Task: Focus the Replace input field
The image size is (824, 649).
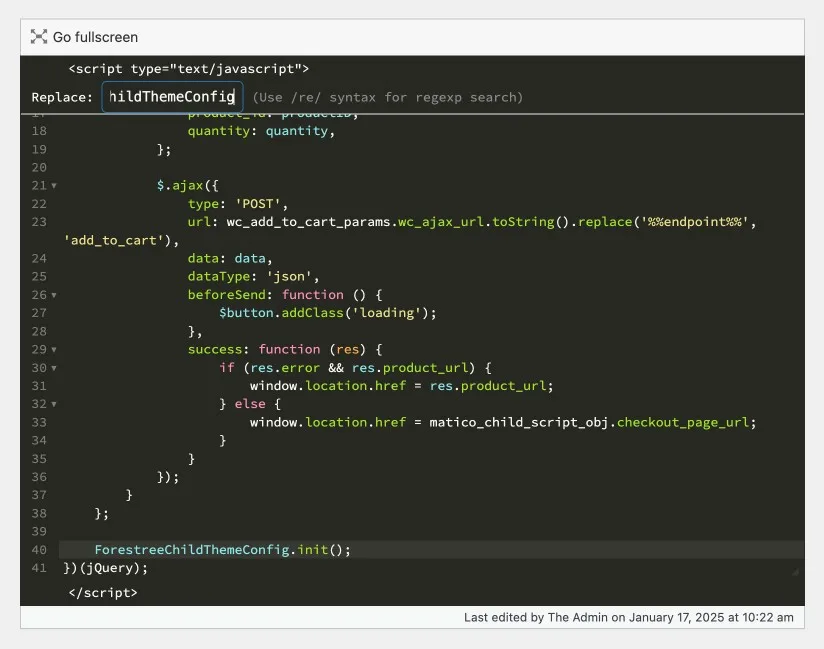Action: (x=172, y=97)
